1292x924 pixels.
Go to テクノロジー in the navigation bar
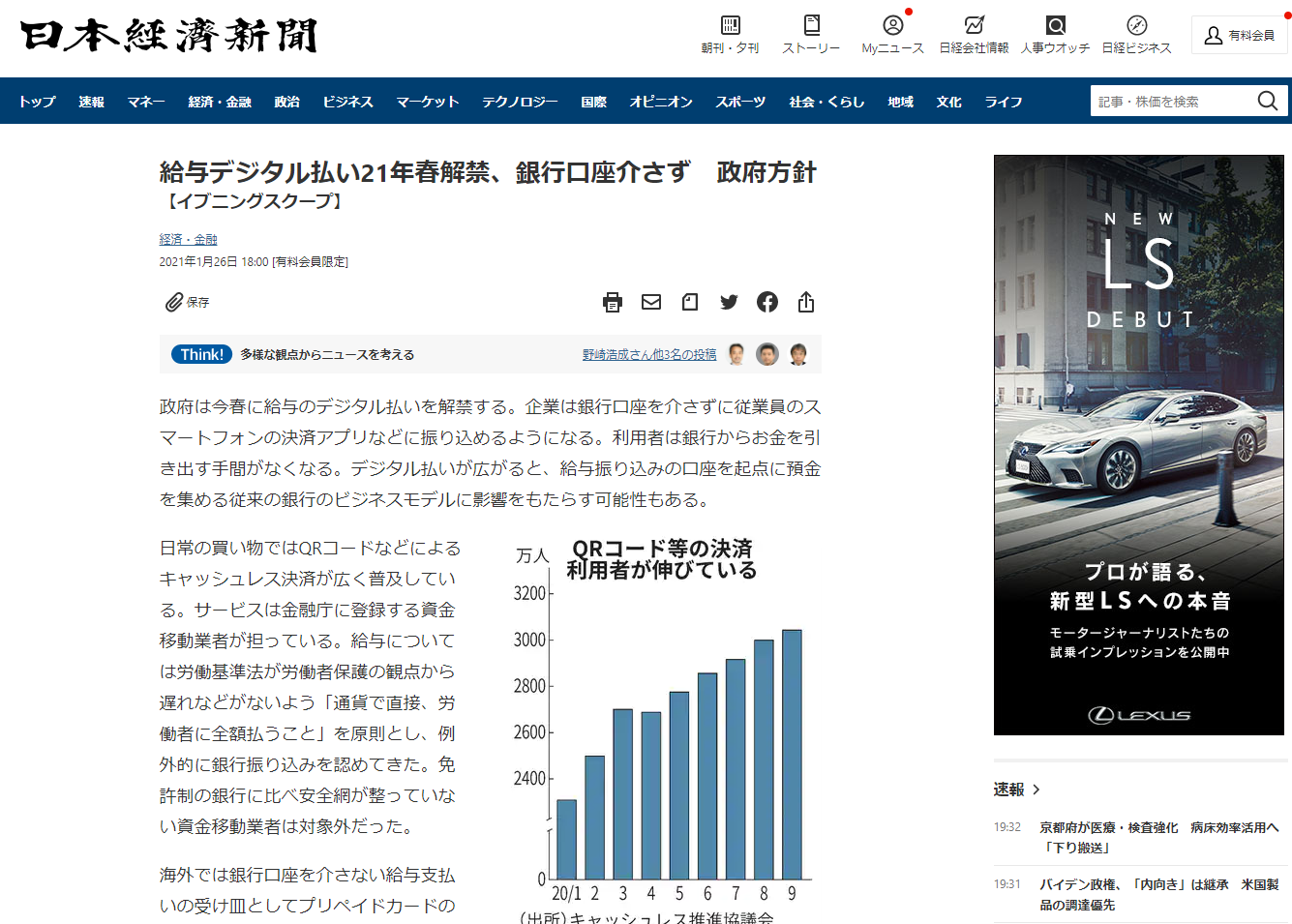520,102
